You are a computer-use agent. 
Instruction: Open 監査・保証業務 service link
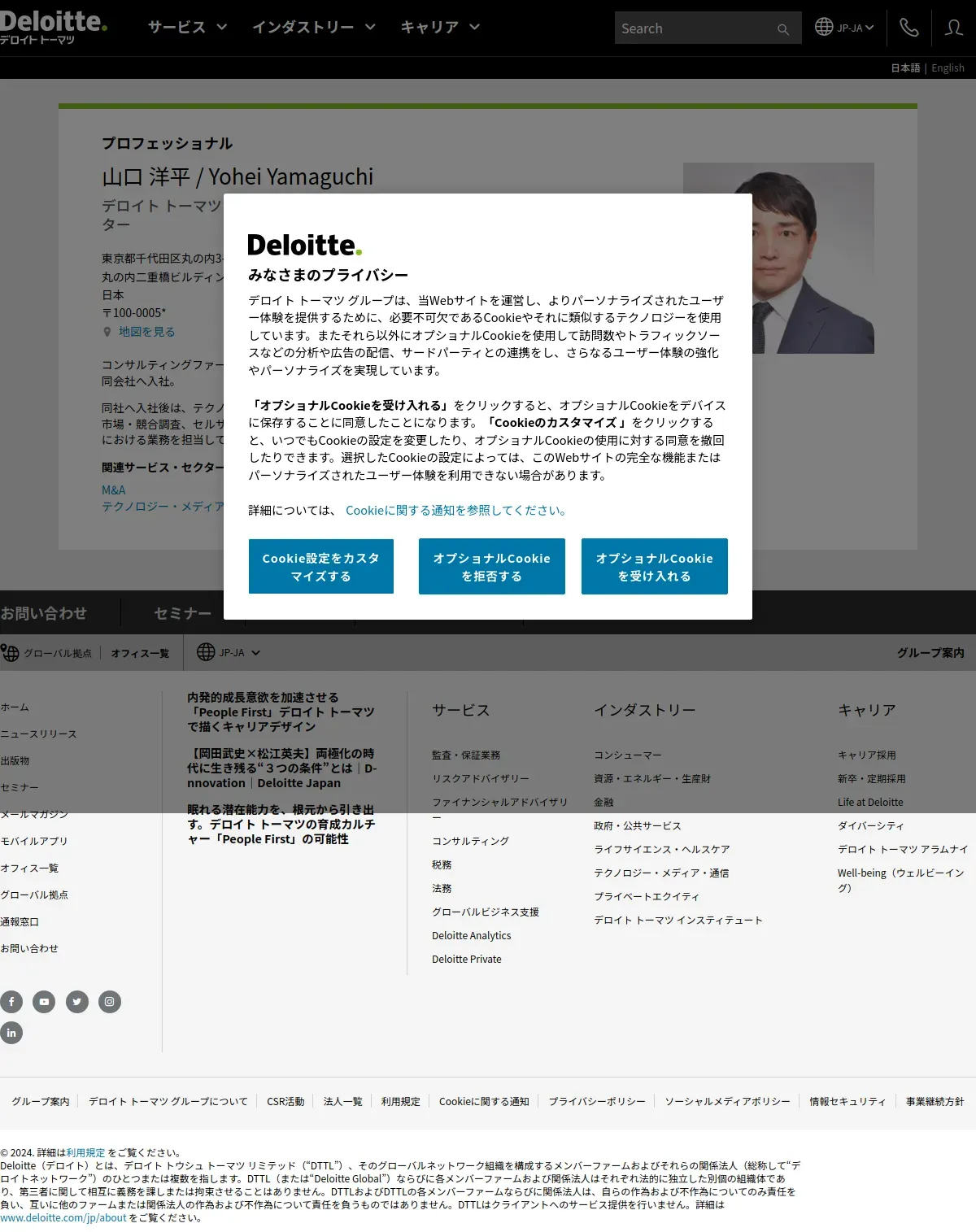point(466,755)
